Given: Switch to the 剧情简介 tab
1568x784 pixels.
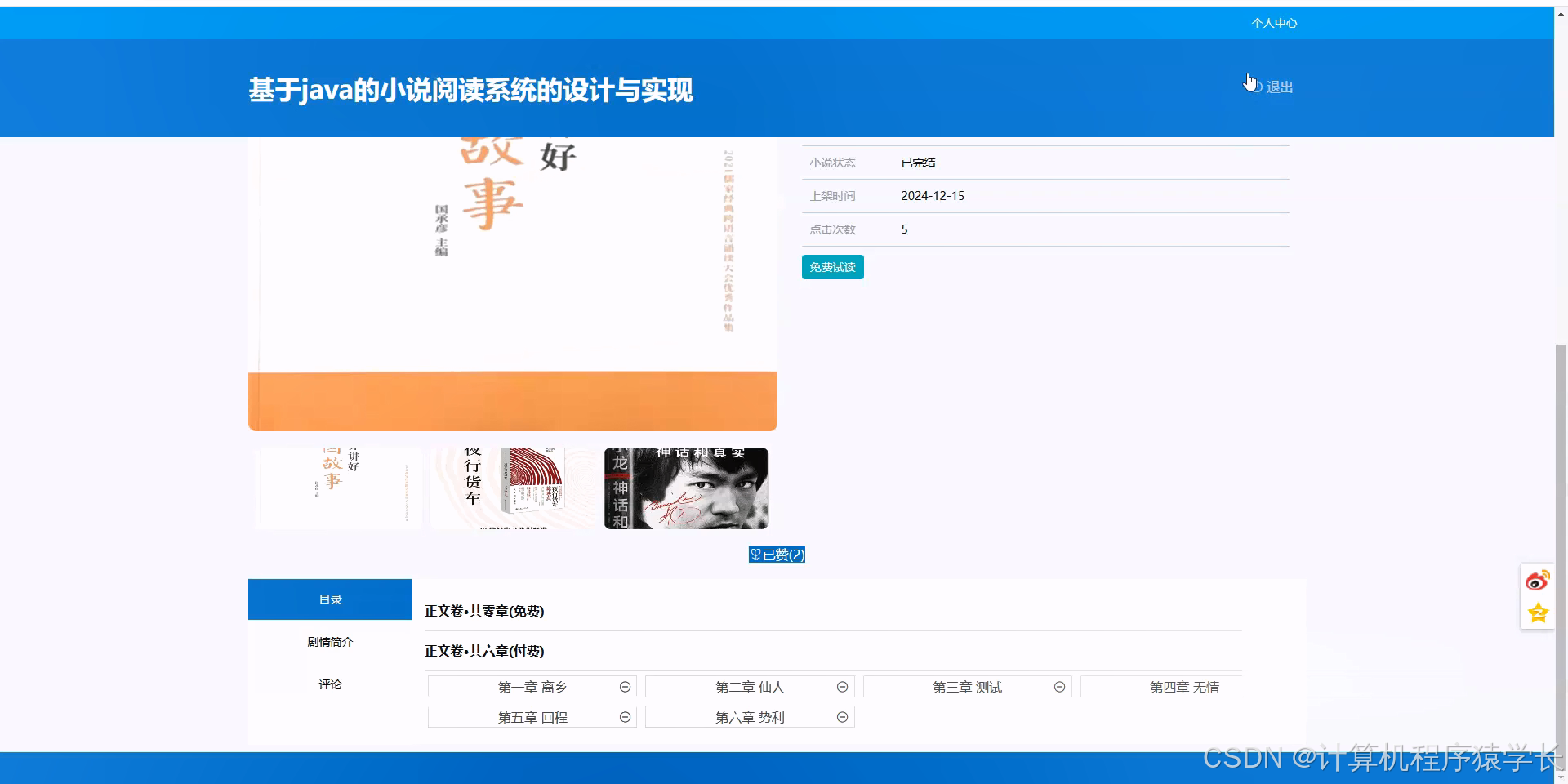Looking at the screenshot, I should [x=329, y=642].
